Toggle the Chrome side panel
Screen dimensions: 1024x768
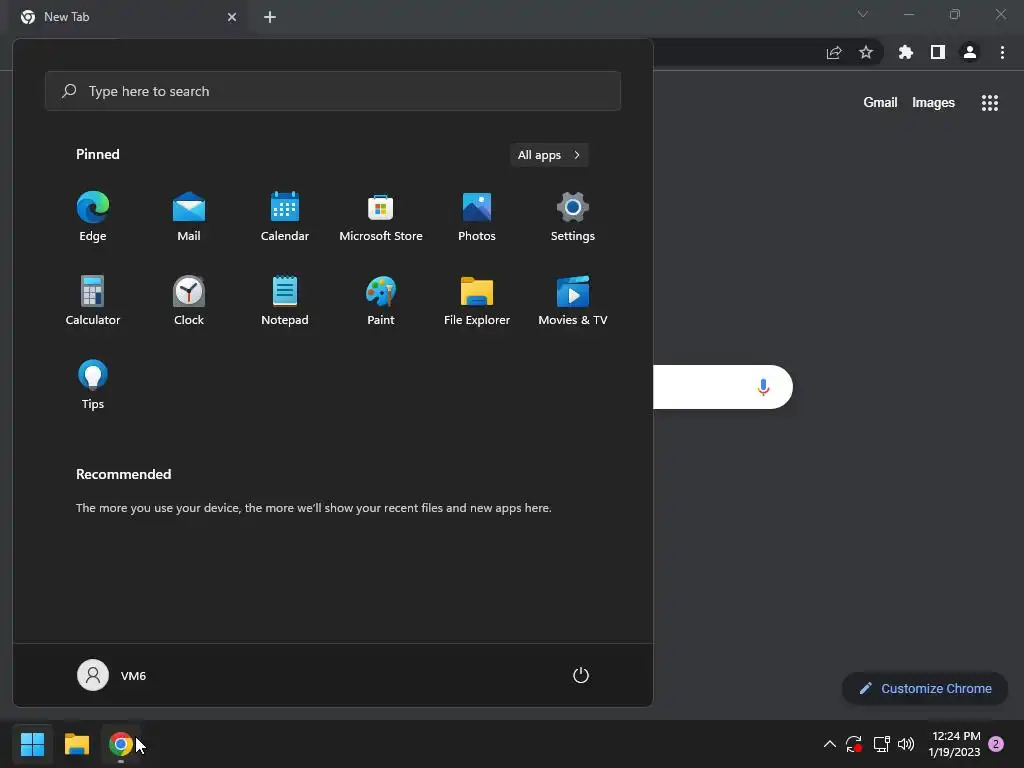[x=938, y=52]
